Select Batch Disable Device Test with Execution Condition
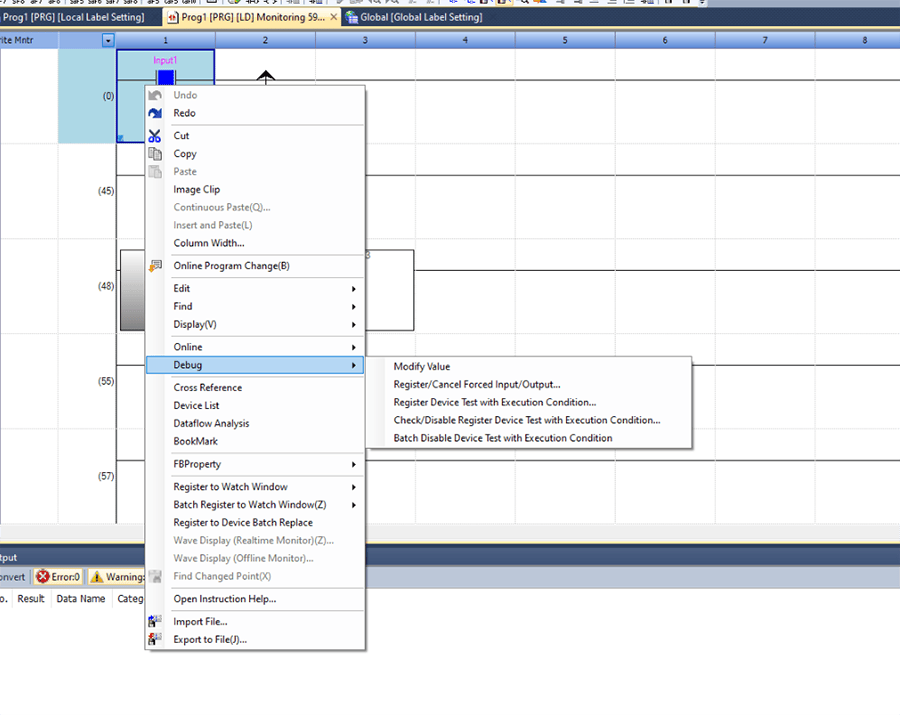Image resolution: width=900 pixels, height=715 pixels. (529, 438)
